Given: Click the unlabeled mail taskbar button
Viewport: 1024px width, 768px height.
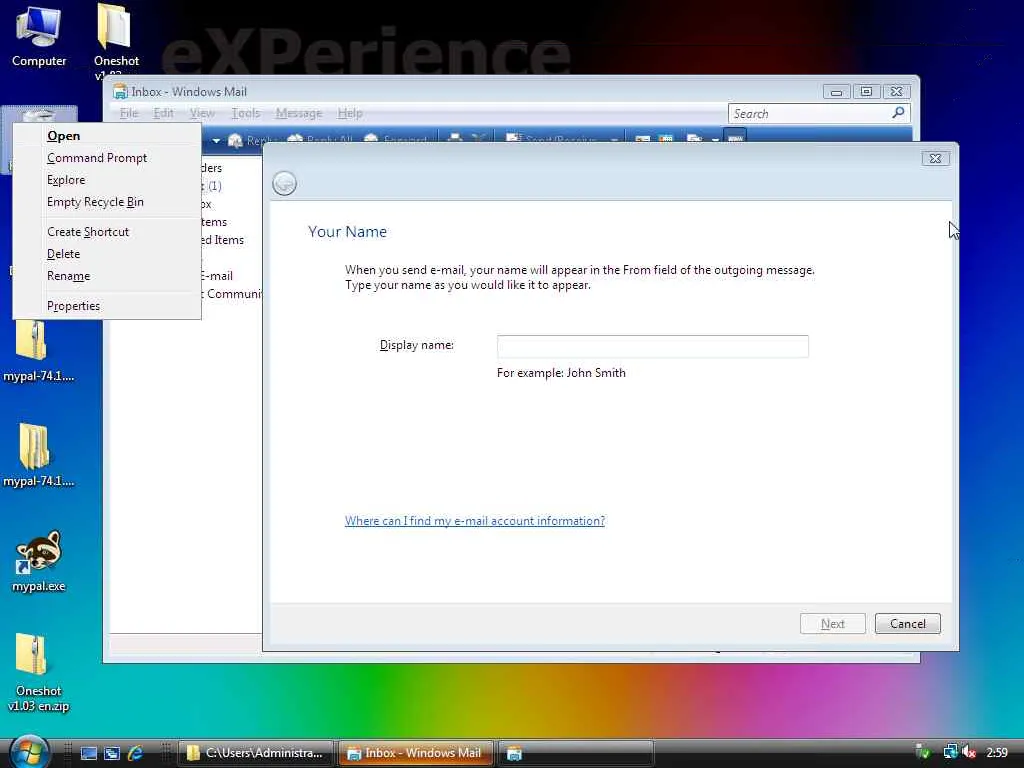Looking at the screenshot, I should 576,753.
